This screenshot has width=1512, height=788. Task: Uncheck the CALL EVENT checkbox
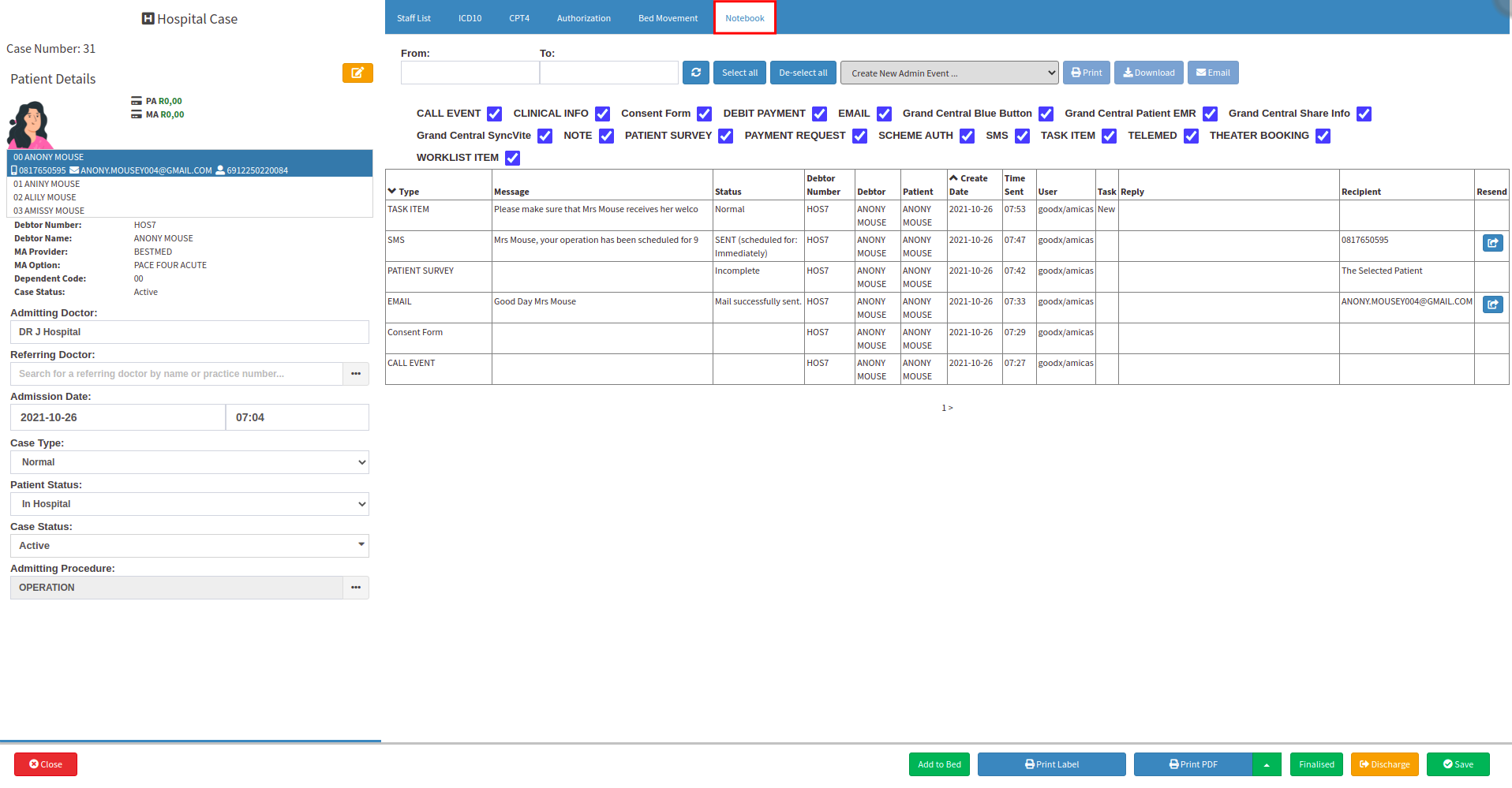[x=495, y=114]
